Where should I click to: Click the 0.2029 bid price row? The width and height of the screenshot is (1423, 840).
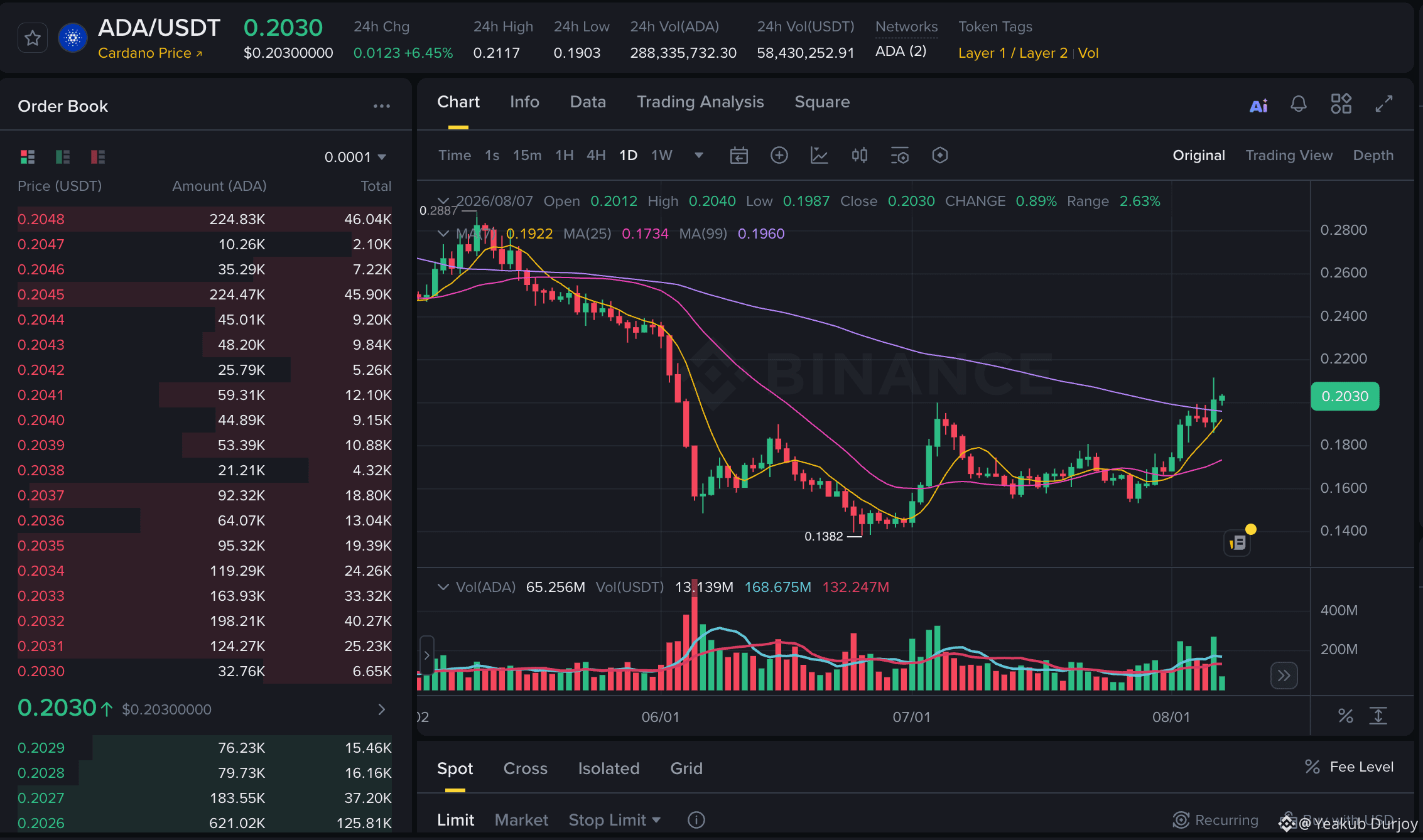point(205,748)
